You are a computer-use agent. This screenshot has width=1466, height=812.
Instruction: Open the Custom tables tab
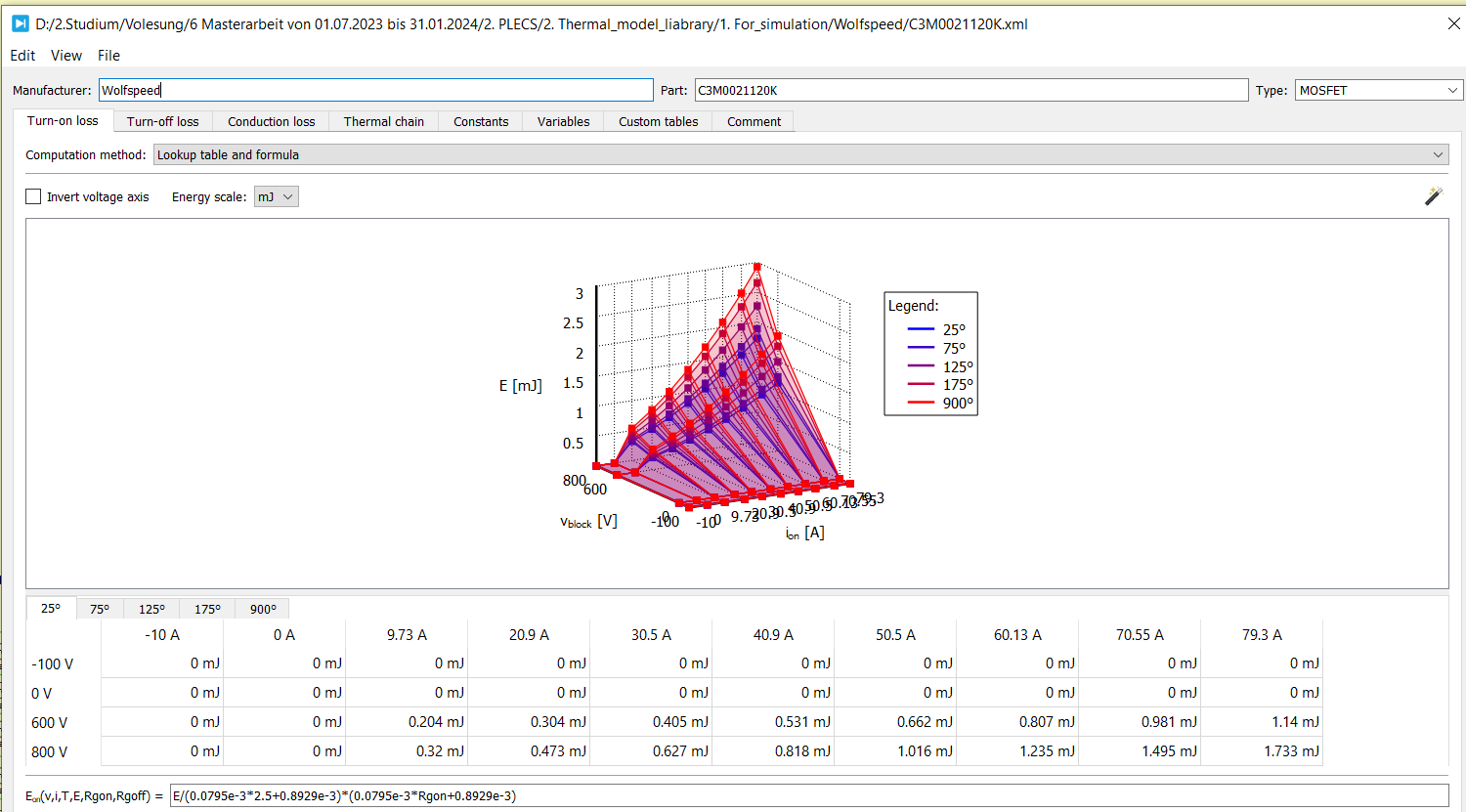tap(658, 122)
